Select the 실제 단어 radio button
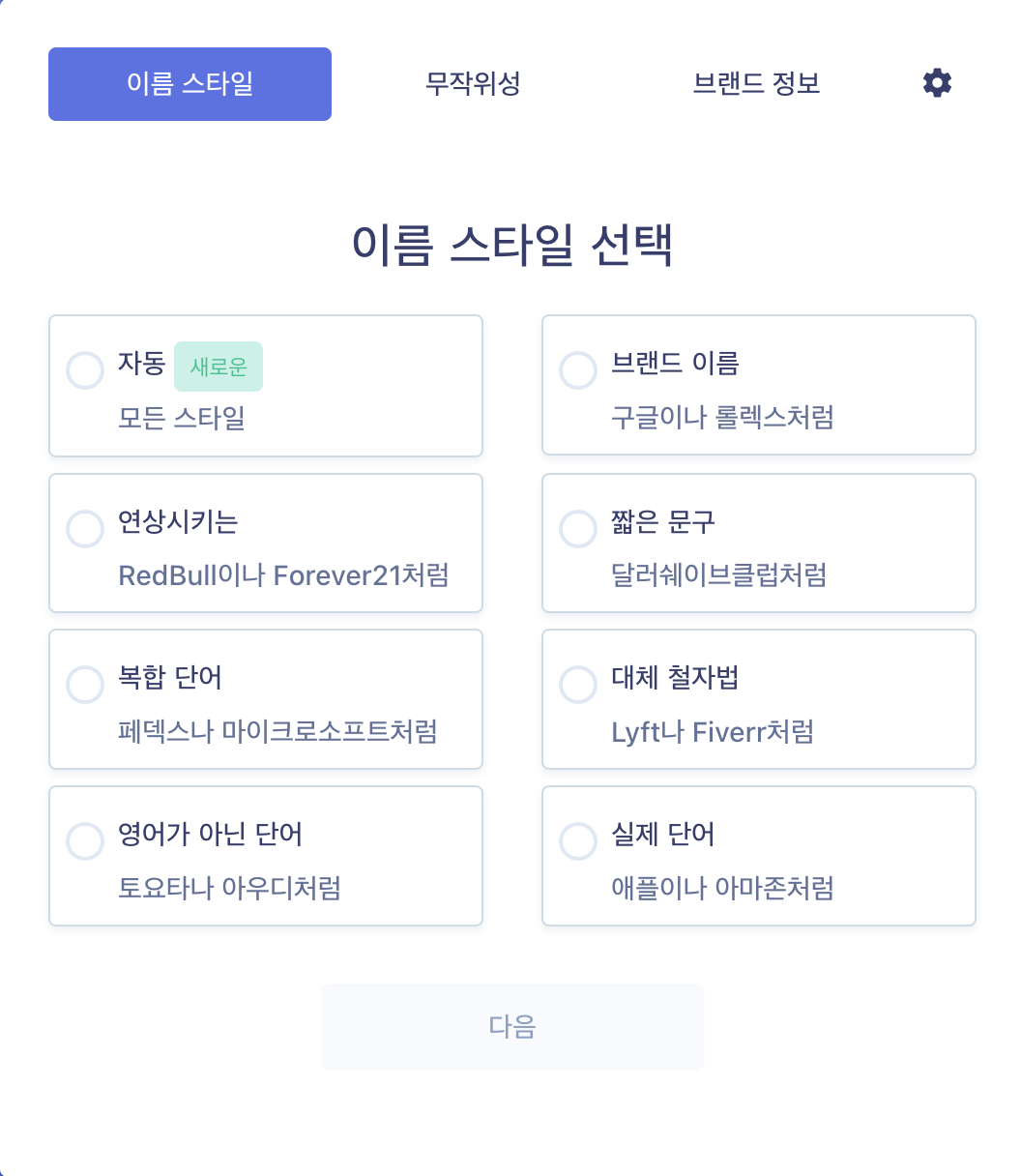 coord(578,841)
